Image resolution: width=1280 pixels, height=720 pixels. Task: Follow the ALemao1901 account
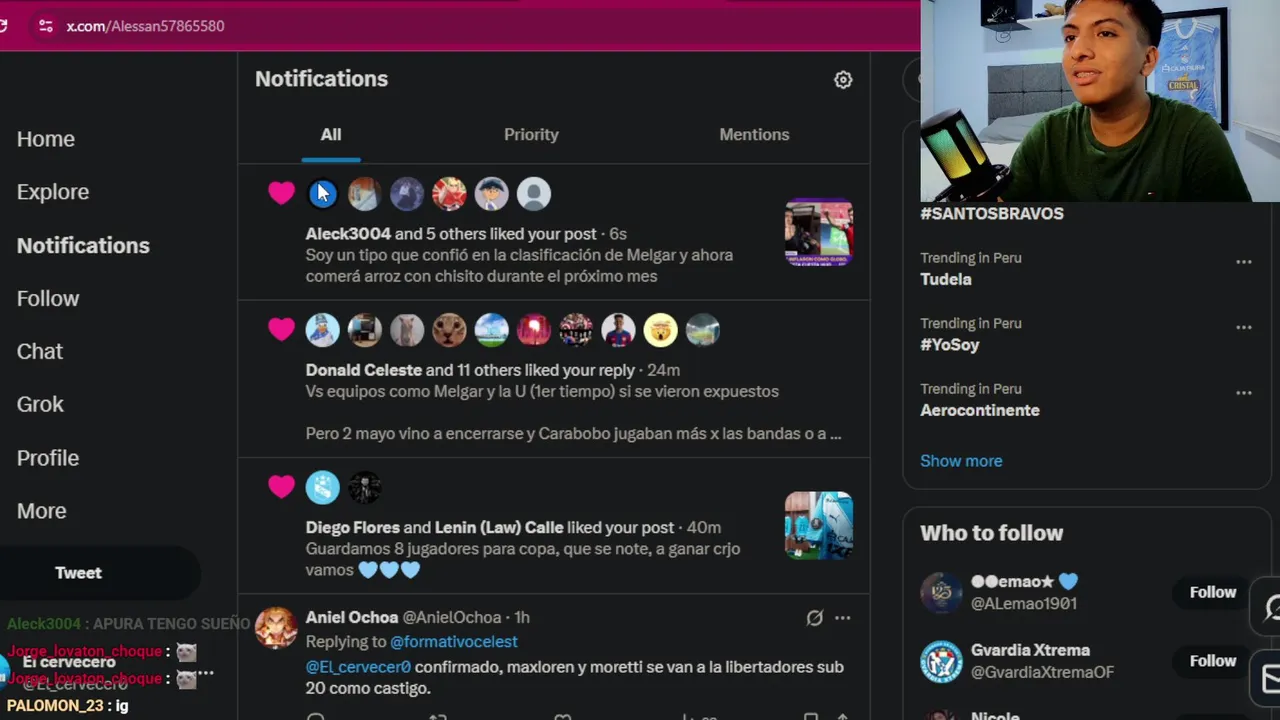coord(1213,592)
